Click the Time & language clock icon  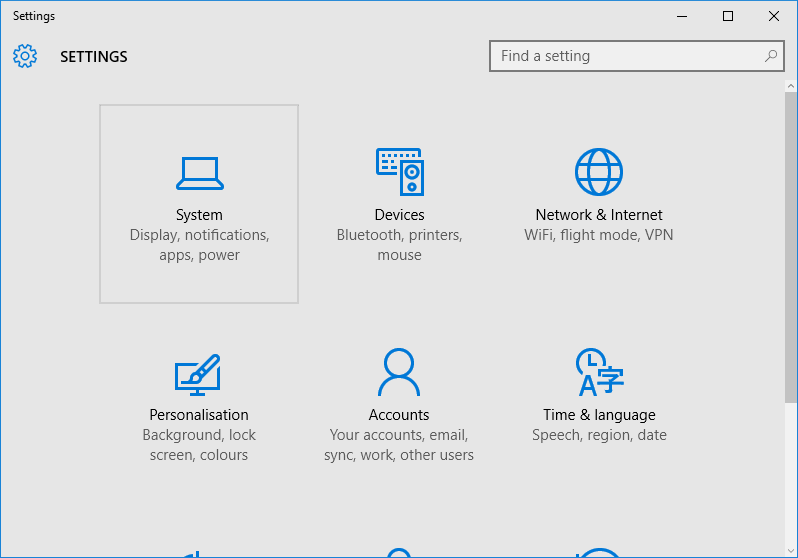point(599,373)
